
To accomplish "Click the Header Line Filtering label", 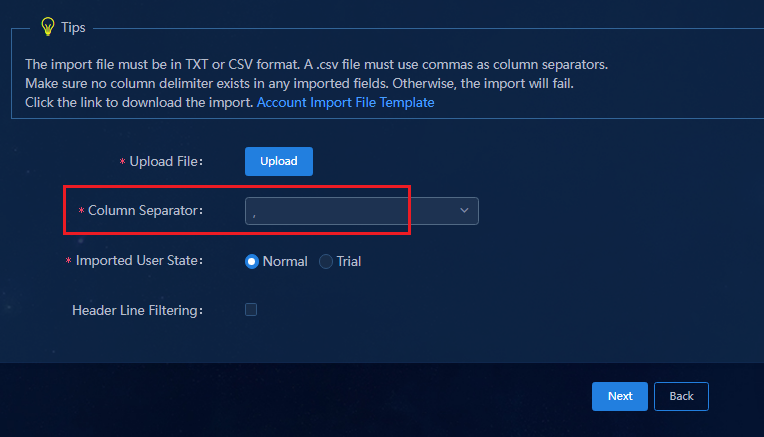I will click(x=137, y=310).
